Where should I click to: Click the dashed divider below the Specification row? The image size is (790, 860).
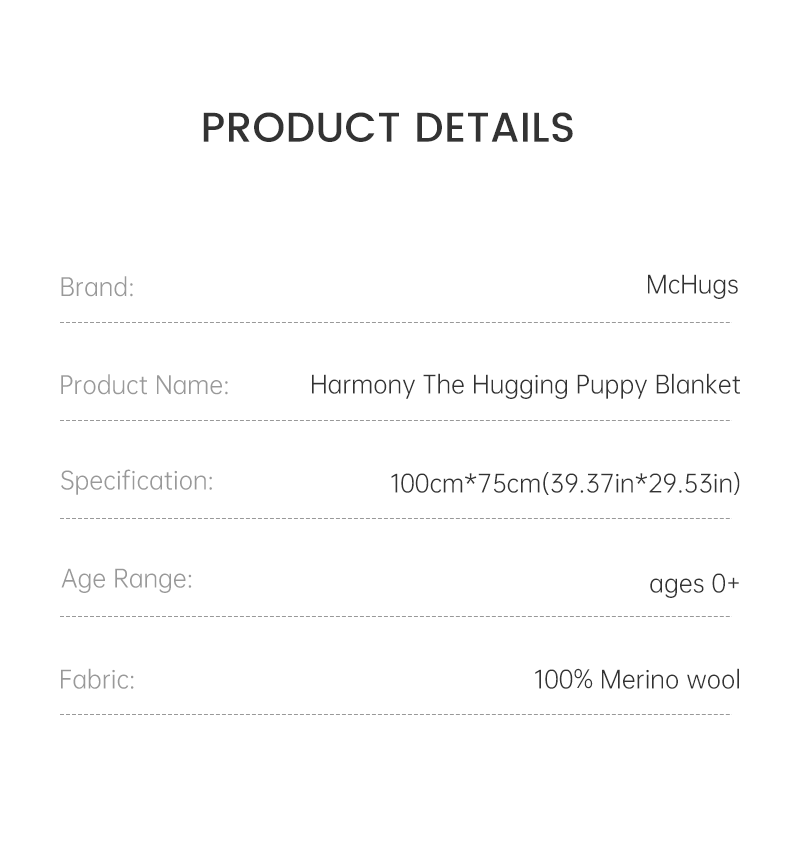point(395,519)
